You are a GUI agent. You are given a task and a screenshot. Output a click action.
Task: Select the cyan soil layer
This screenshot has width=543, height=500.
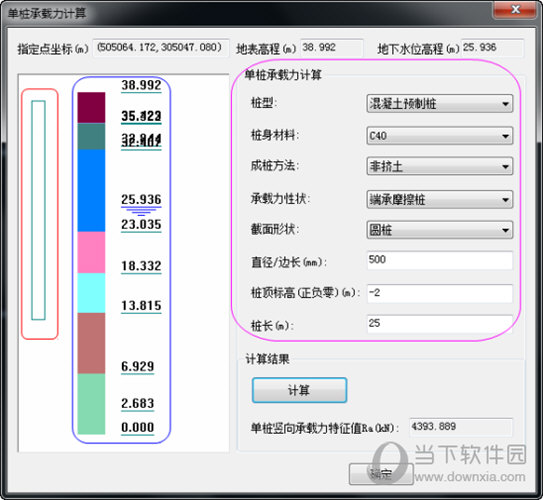[x=91, y=293]
